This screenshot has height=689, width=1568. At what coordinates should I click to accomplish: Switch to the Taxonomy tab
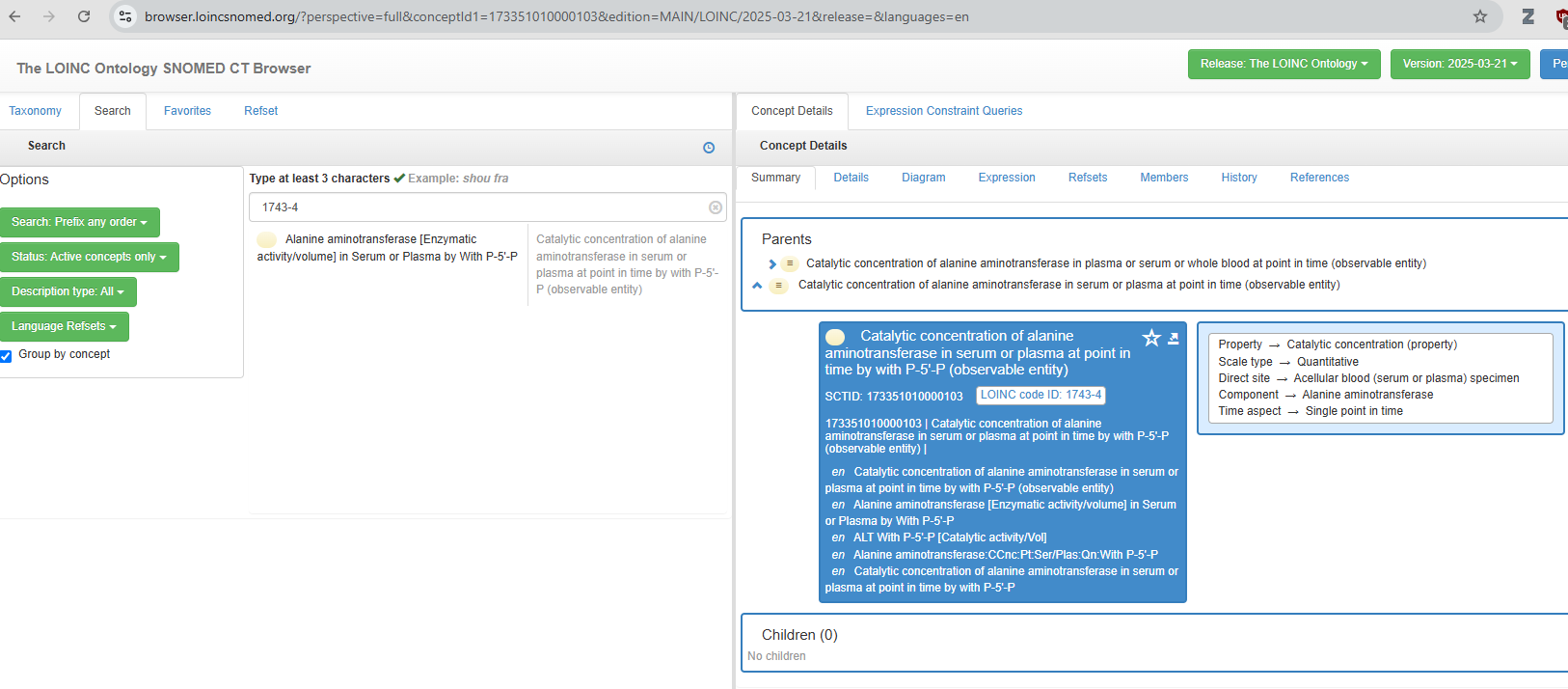36,111
